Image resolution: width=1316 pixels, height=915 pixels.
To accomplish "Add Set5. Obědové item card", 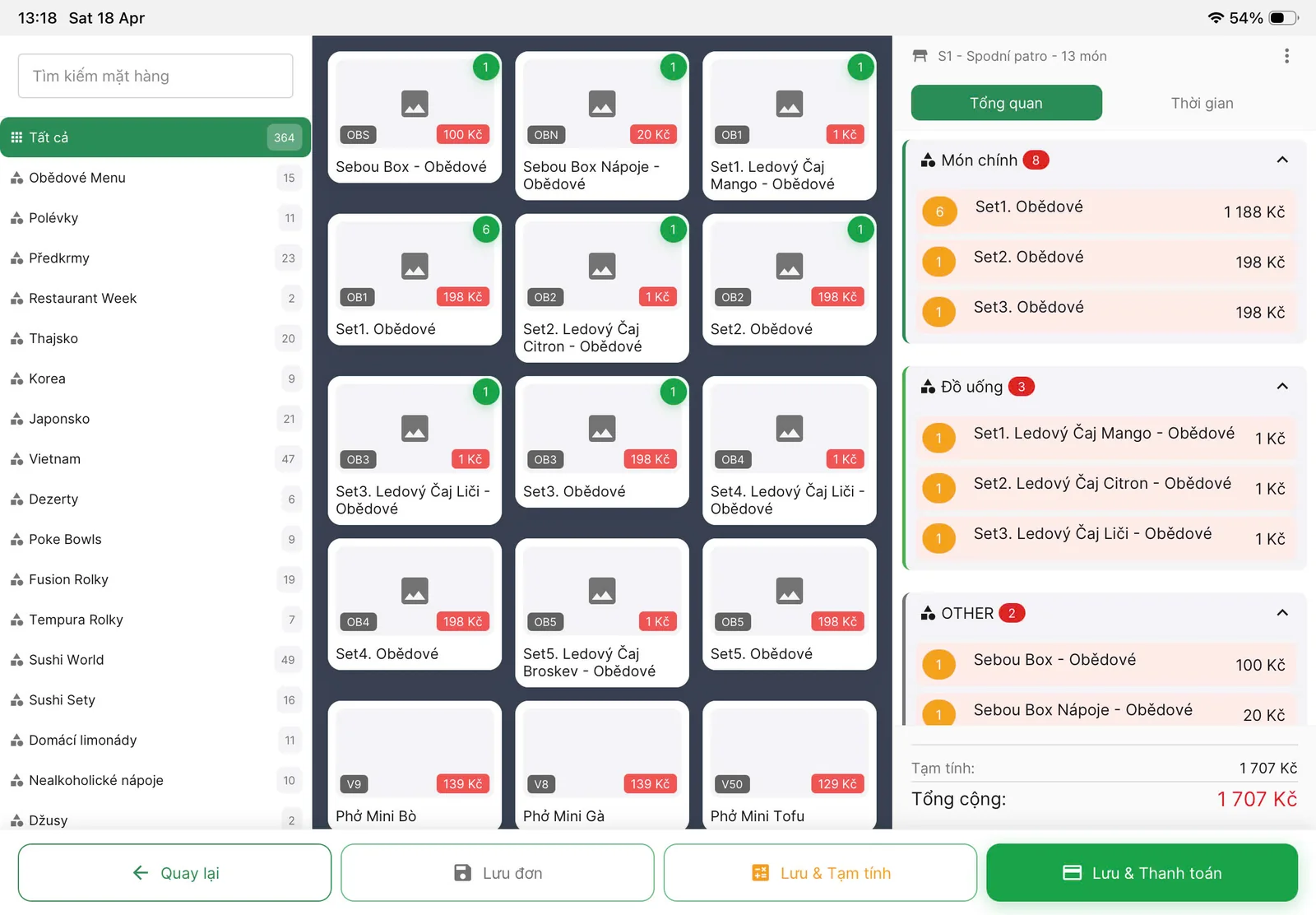I will coord(790,604).
